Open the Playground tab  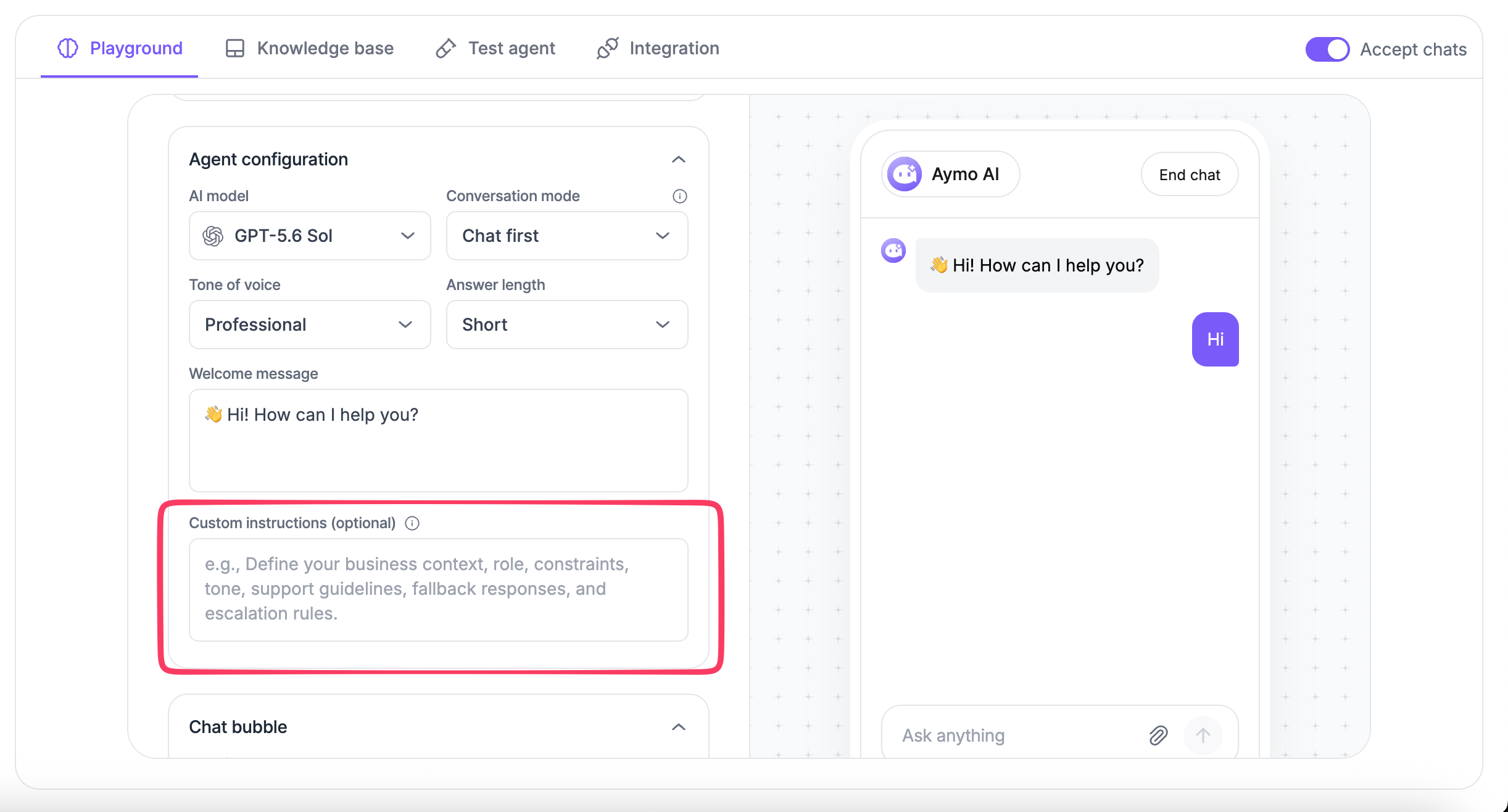[x=120, y=48]
